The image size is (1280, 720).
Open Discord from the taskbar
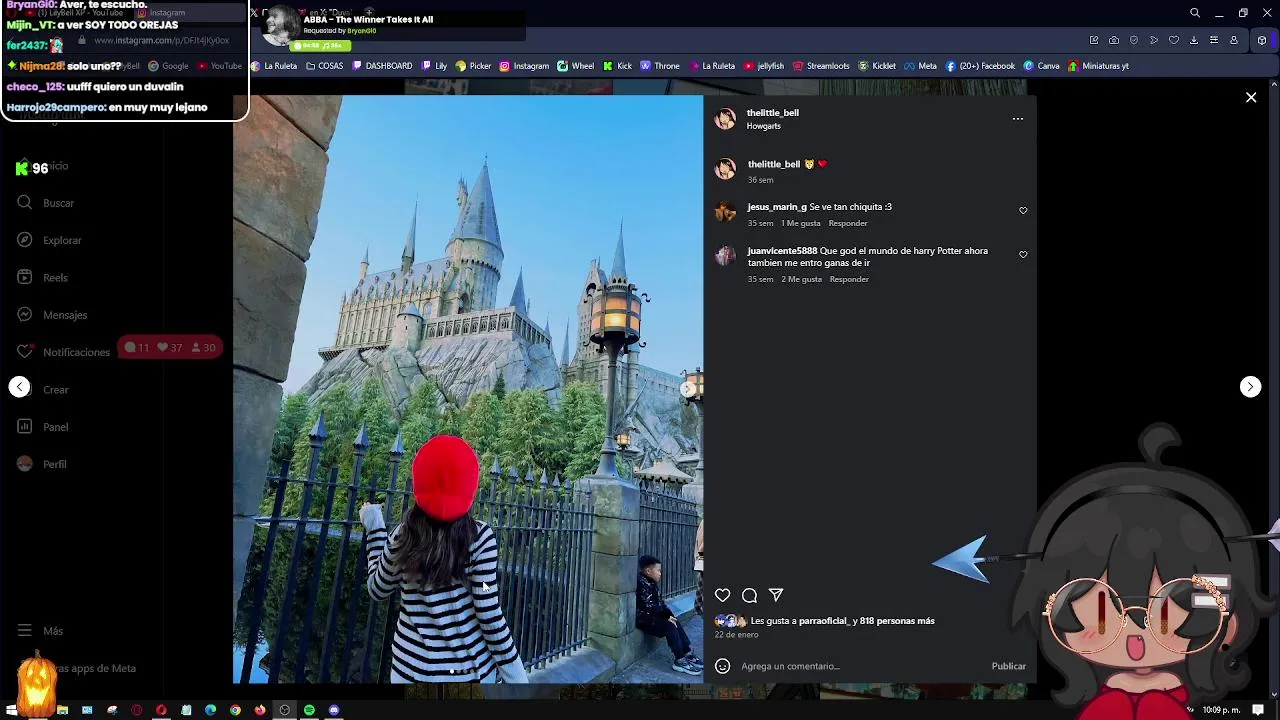(x=334, y=710)
